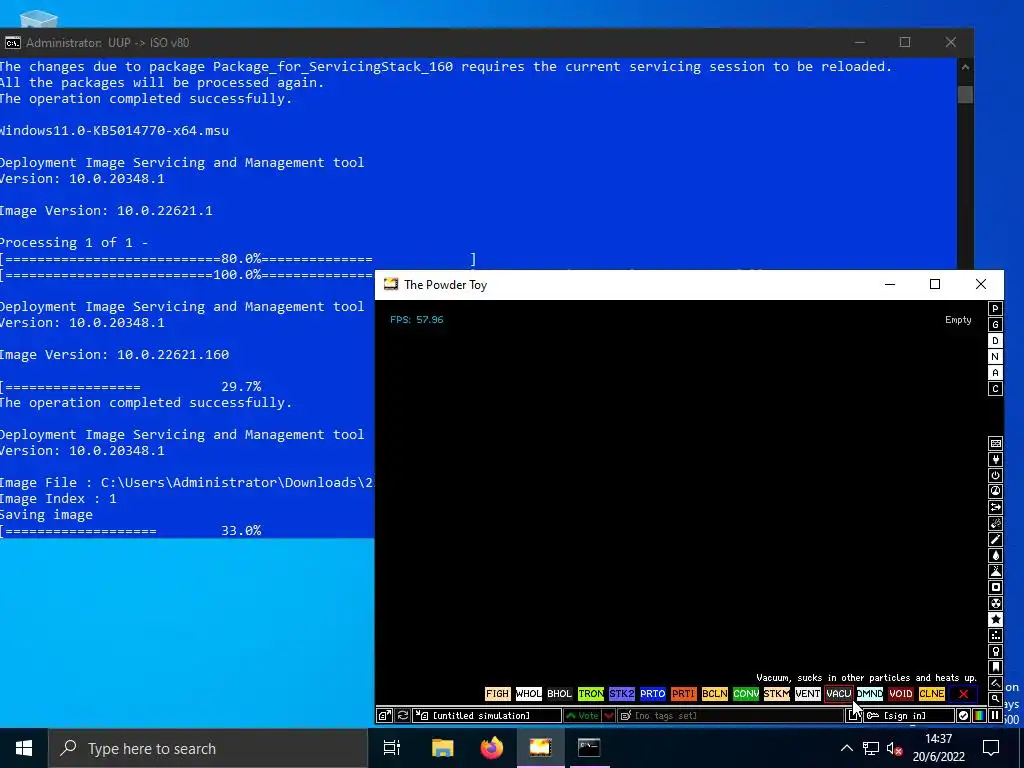Toggle the D view button
Screen dimensions: 1024x768
click(995, 341)
